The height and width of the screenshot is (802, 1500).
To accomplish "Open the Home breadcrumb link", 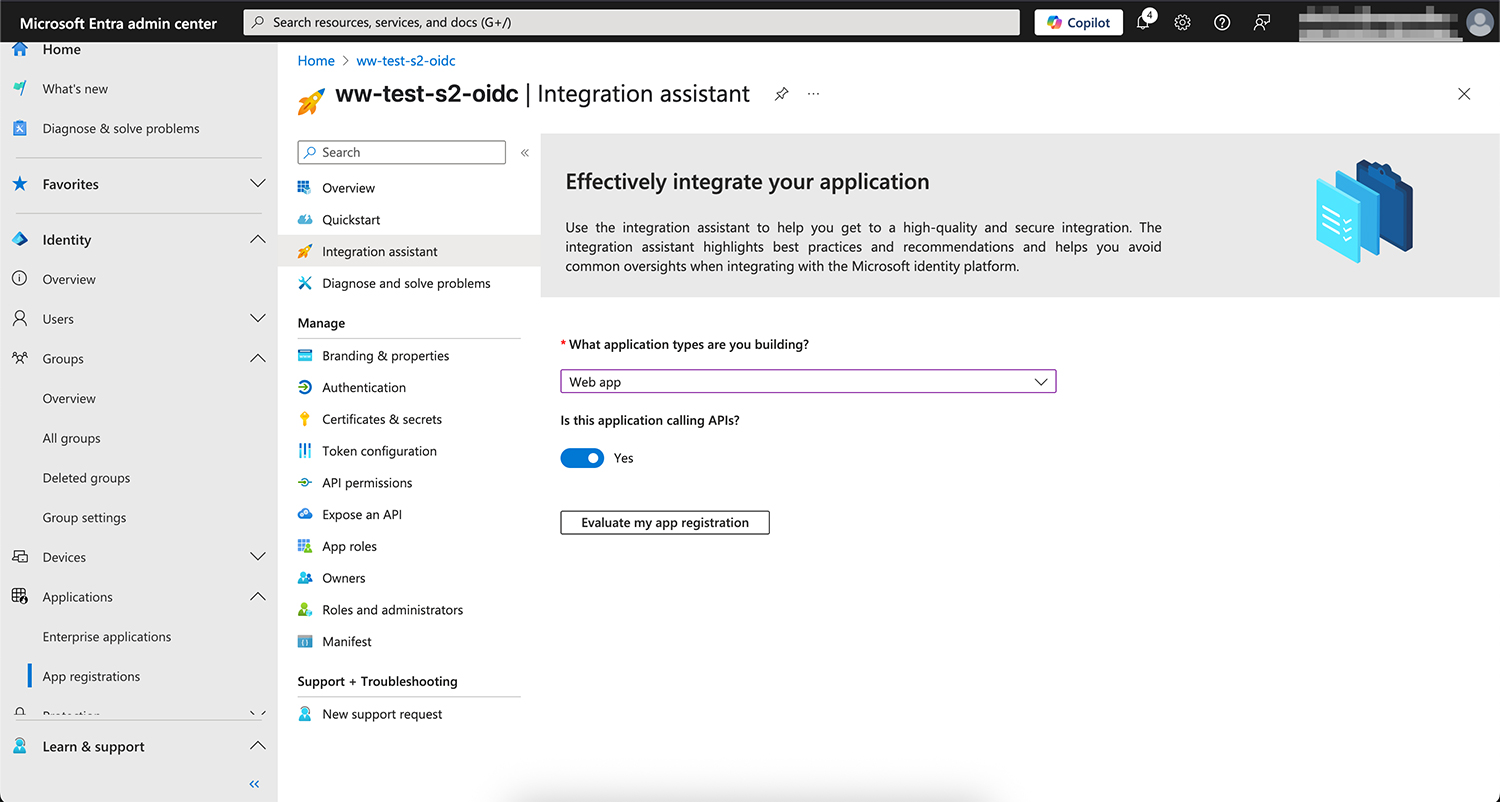I will tap(316, 60).
